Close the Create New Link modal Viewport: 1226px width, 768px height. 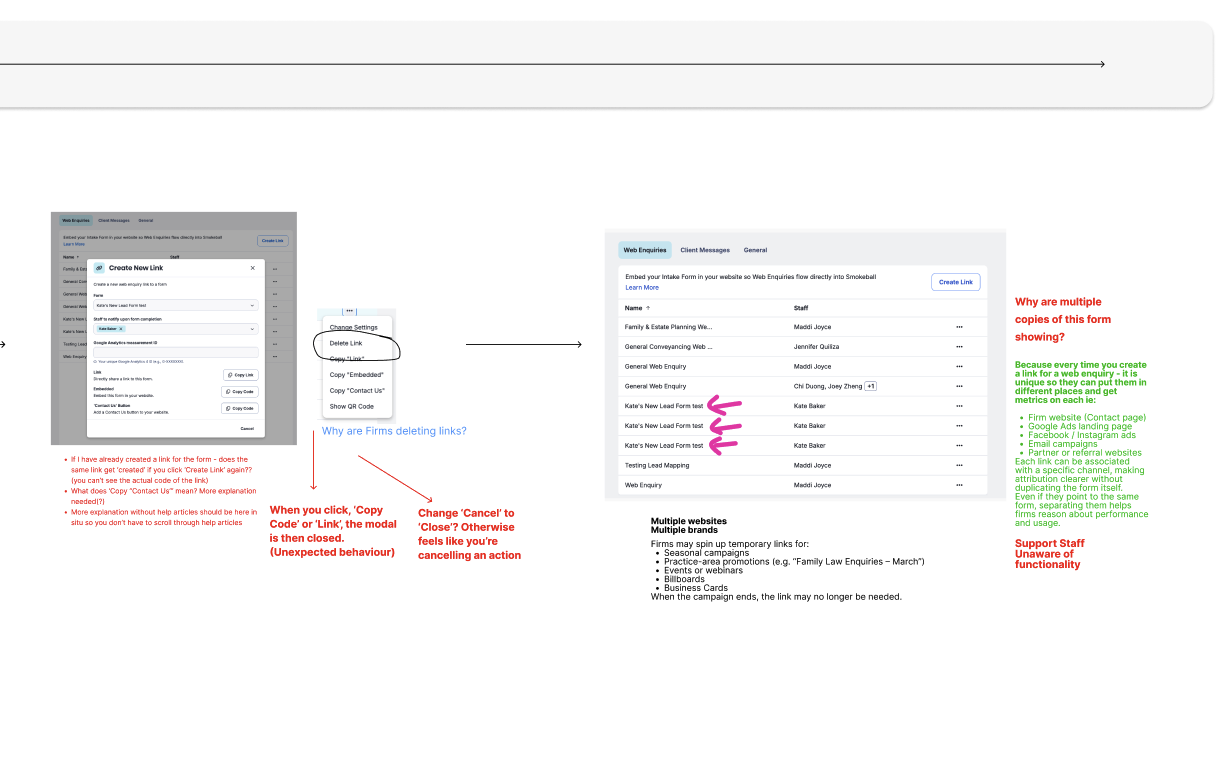click(252, 268)
